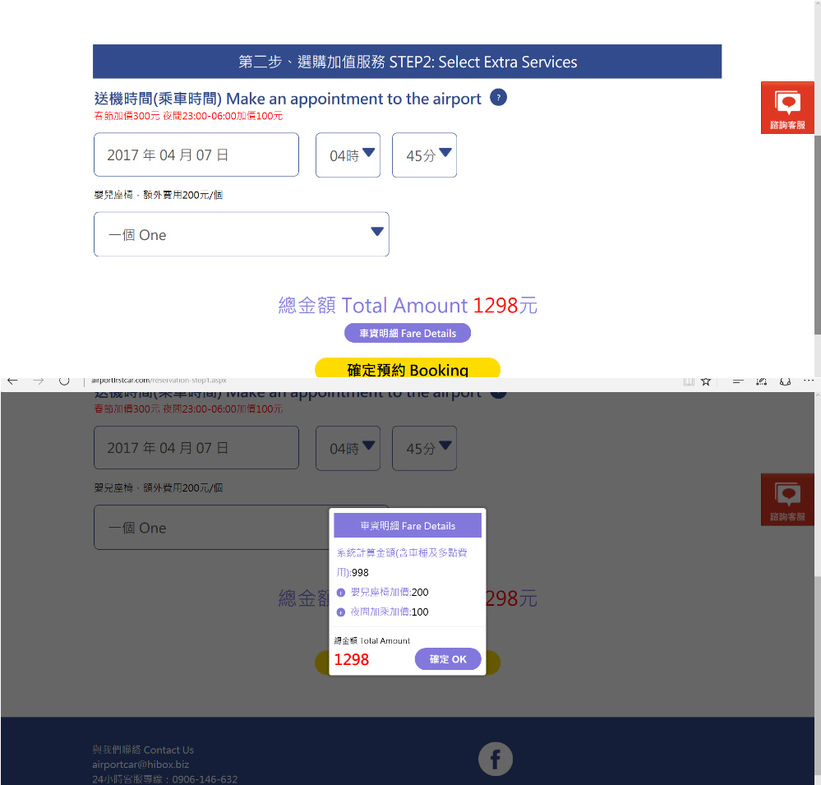Image resolution: width=821 pixels, height=785 pixels.
Task: Expand the 一個 One baby seat dropdown
Action: (241, 234)
